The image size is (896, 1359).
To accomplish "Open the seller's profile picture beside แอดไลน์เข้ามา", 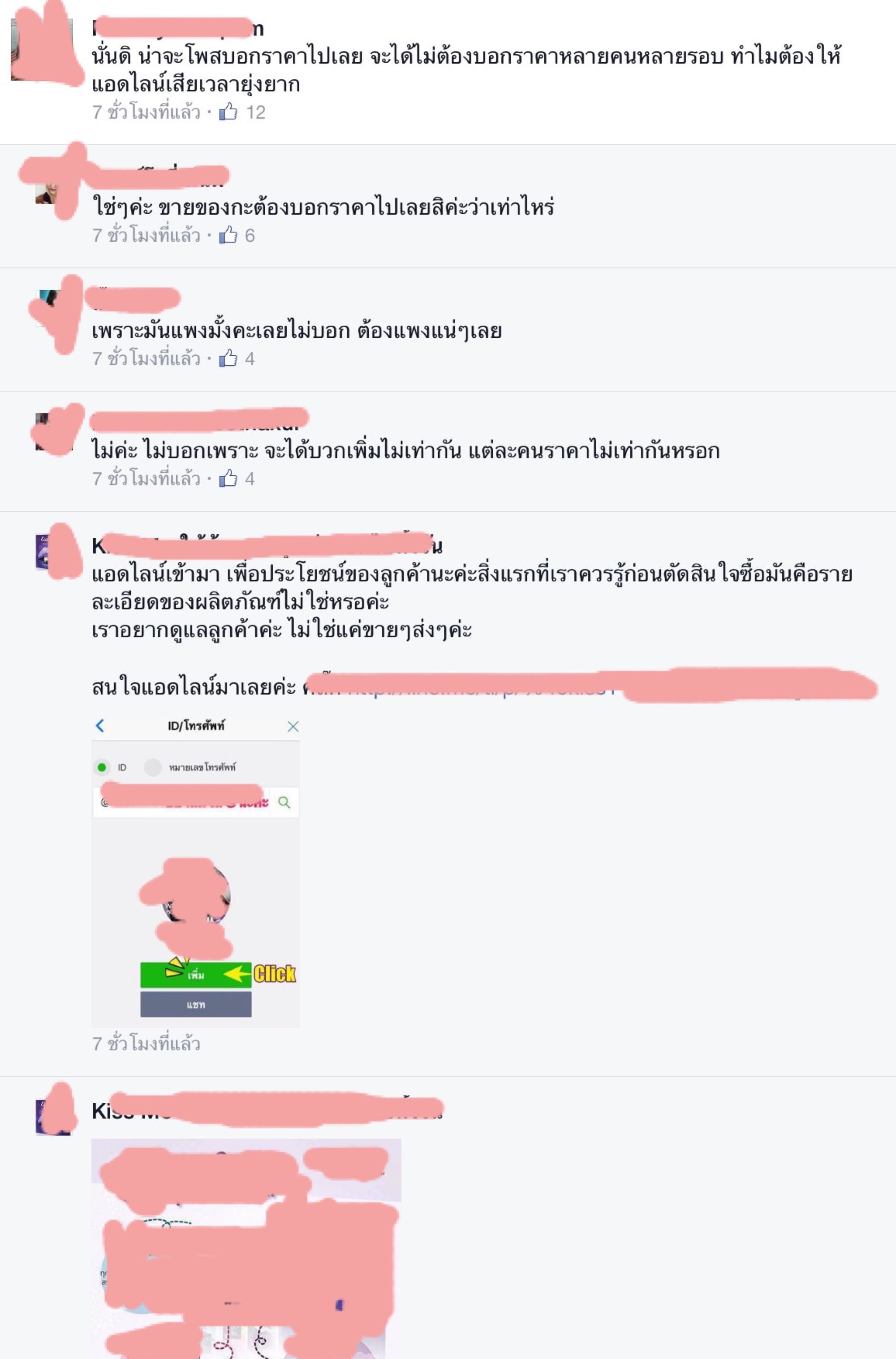I will pos(53,552).
